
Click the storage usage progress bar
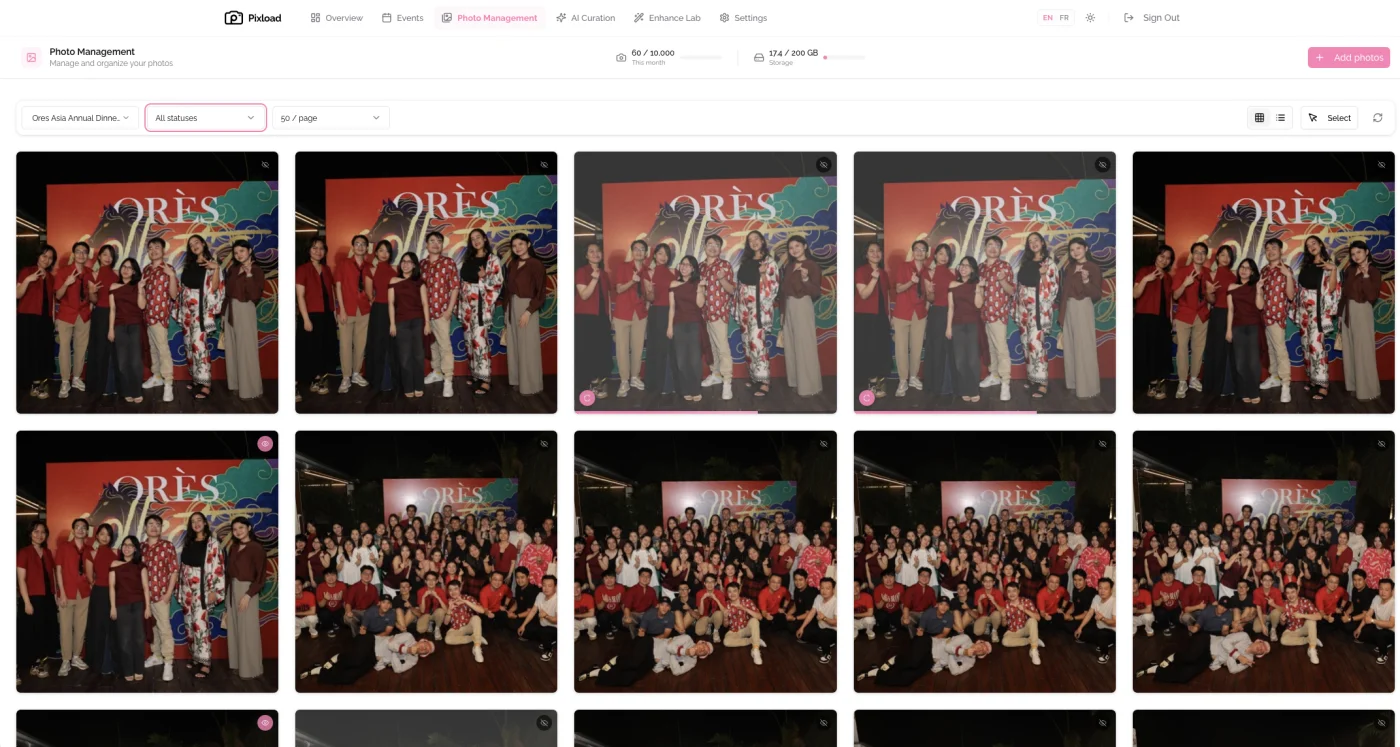(844, 57)
